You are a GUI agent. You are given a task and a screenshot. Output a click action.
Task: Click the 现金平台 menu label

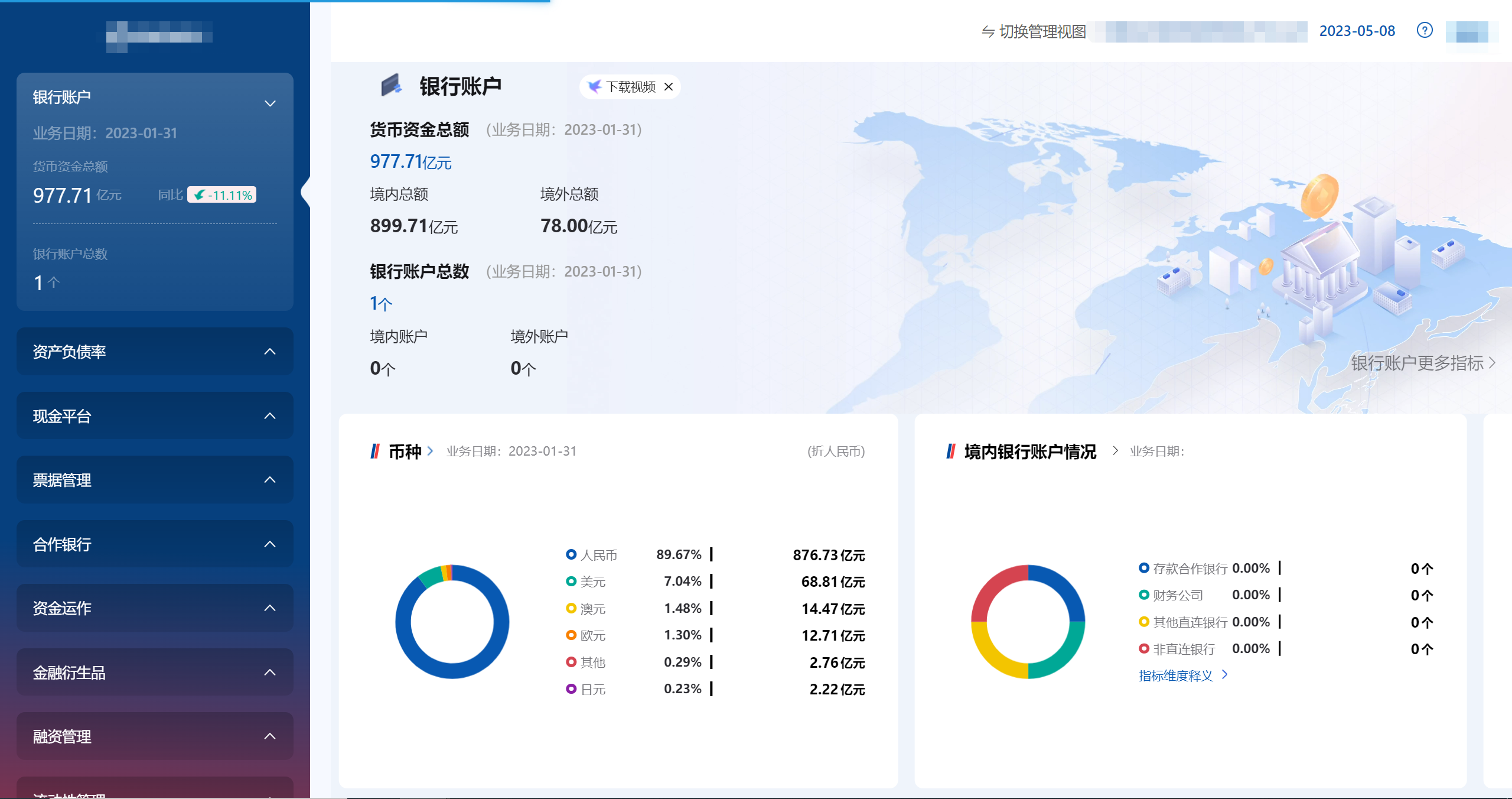coord(62,416)
